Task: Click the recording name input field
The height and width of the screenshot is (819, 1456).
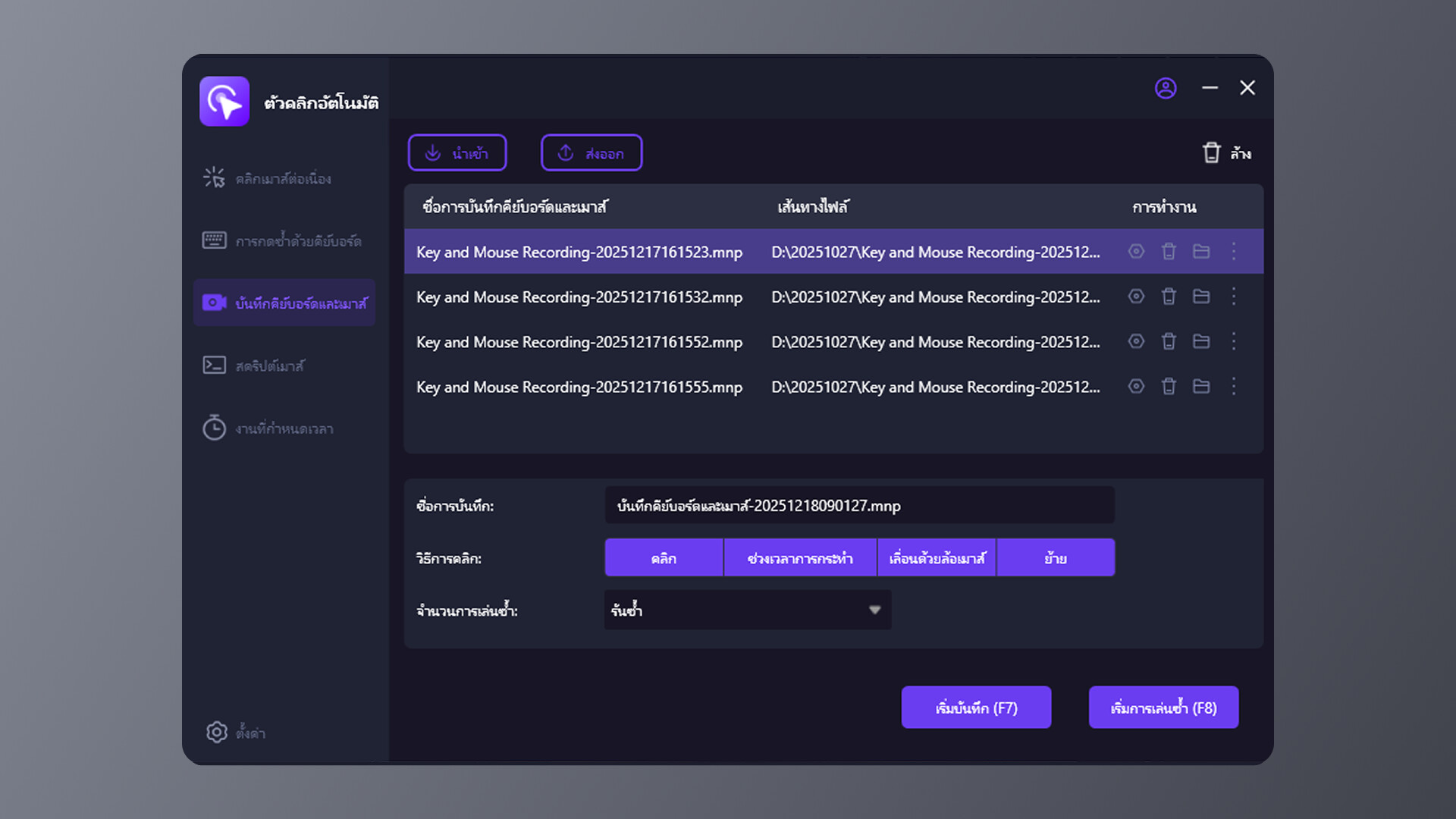Action: tap(859, 506)
